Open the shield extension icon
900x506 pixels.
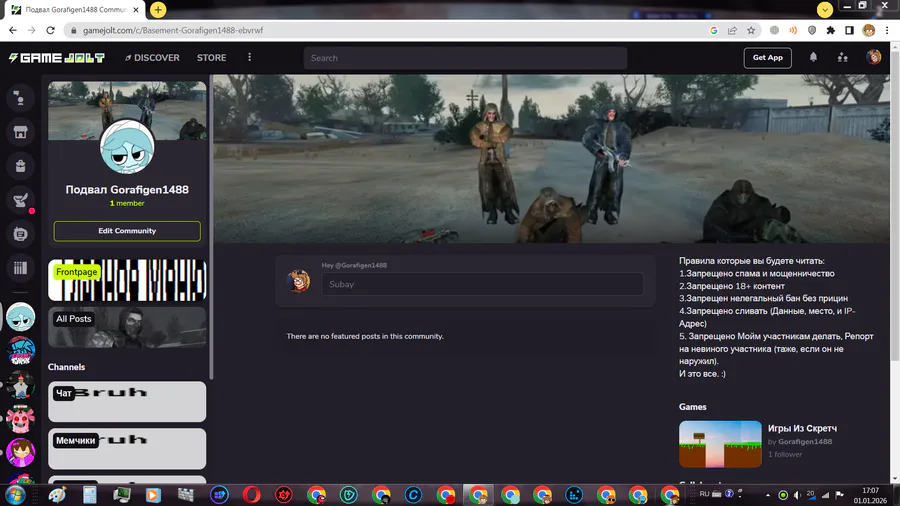click(812, 30)
